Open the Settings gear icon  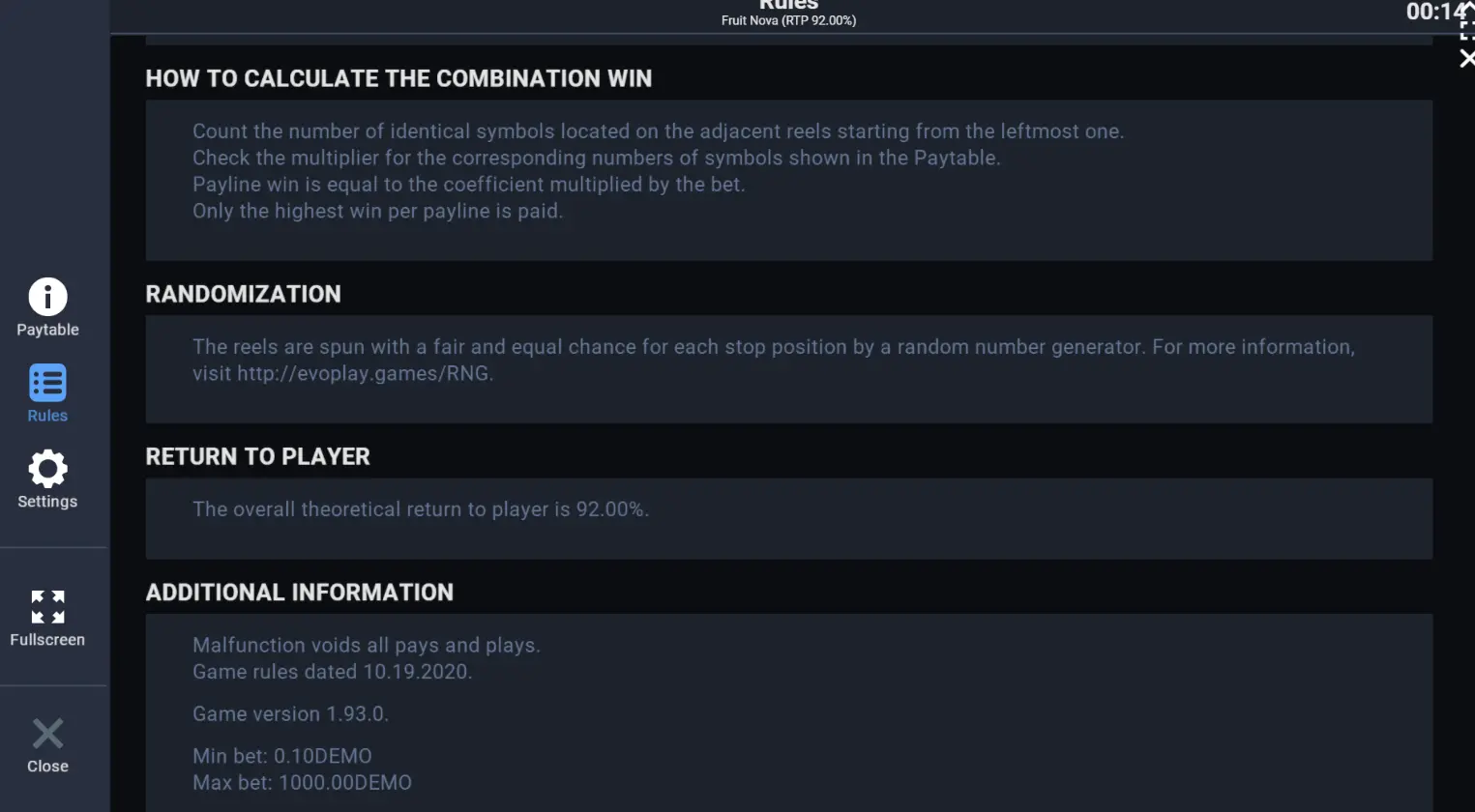point(47,469)
